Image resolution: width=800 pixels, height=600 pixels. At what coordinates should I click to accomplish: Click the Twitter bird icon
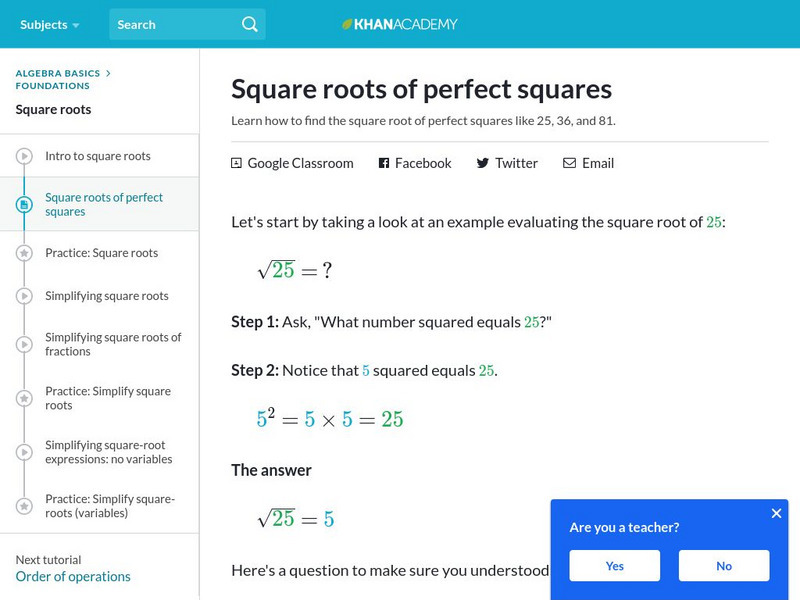pos(483,163)
